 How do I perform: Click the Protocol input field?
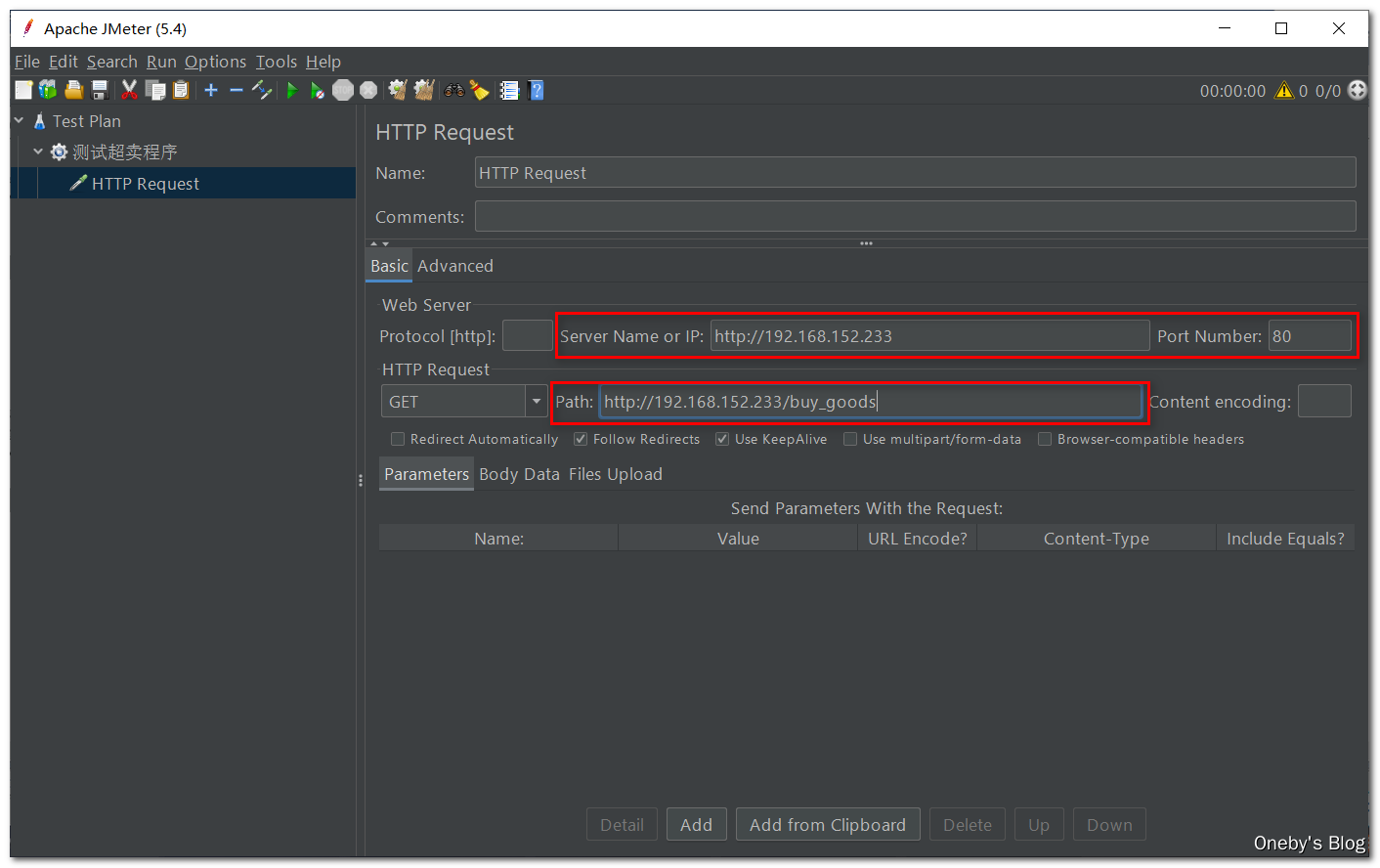point(528,335)
